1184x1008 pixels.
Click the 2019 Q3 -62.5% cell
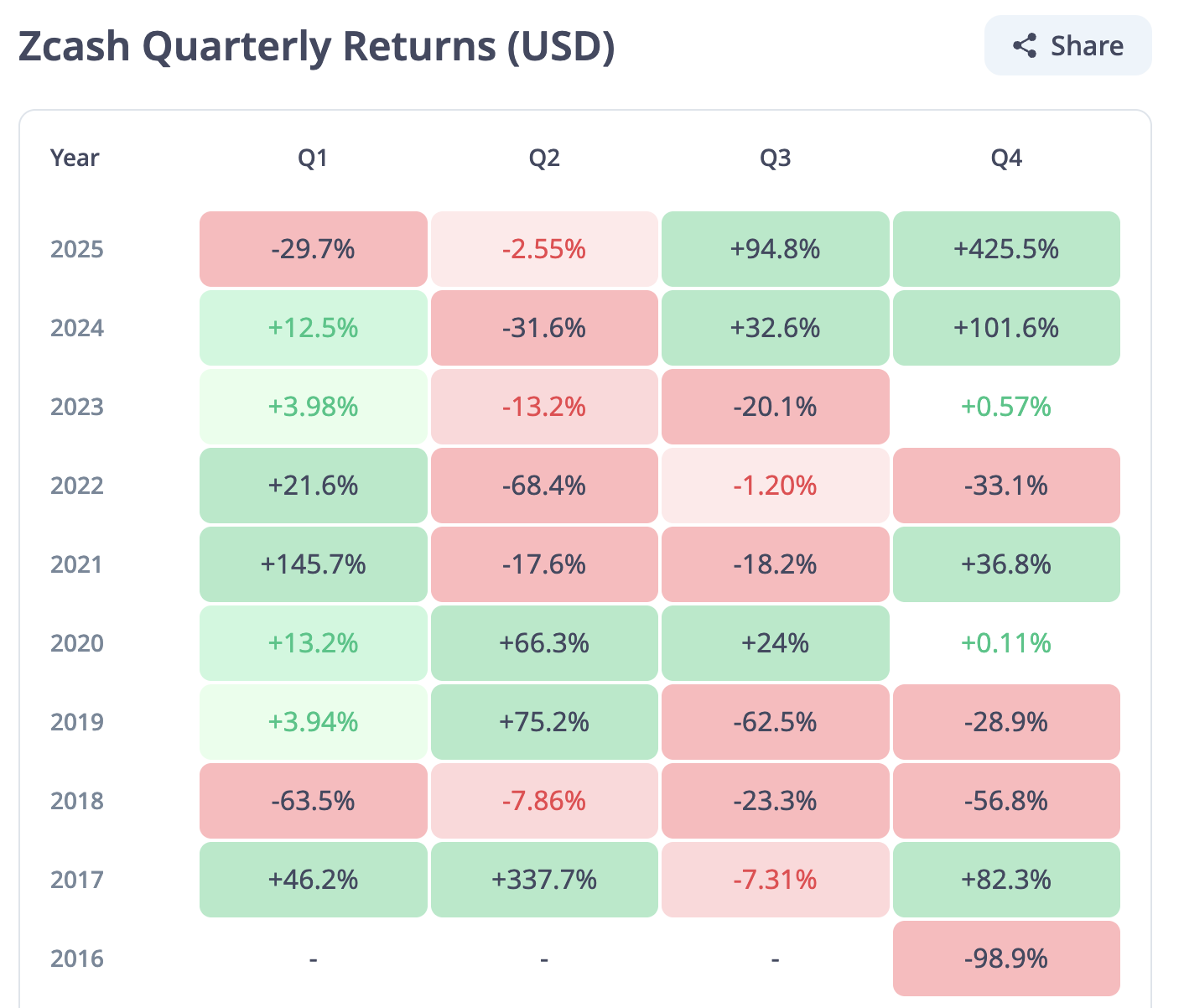775,722
